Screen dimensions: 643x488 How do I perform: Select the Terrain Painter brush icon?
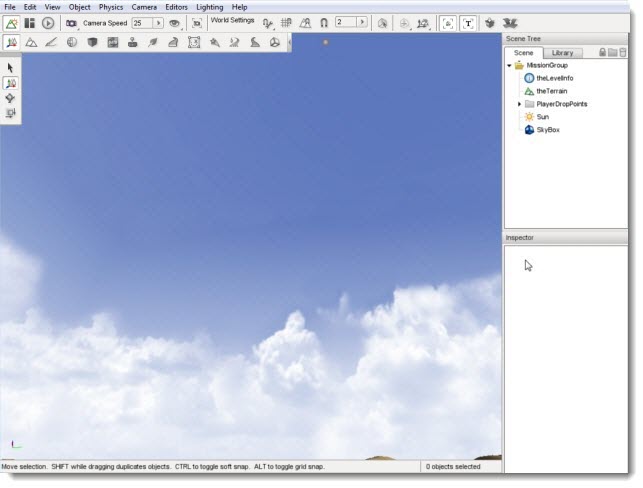[x=51, y=42]
